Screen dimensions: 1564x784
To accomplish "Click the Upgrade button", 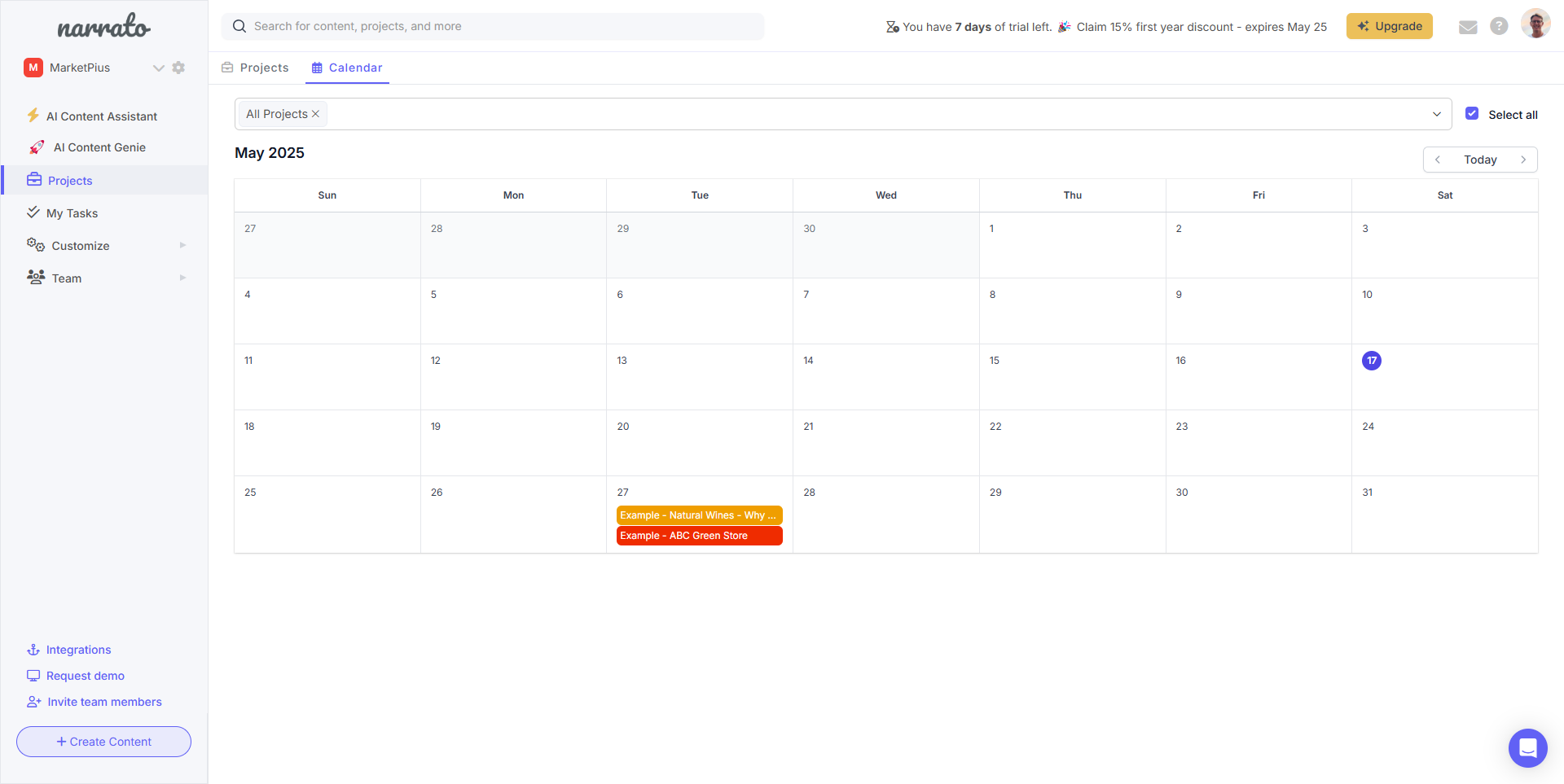I will tap(1389, 26).
